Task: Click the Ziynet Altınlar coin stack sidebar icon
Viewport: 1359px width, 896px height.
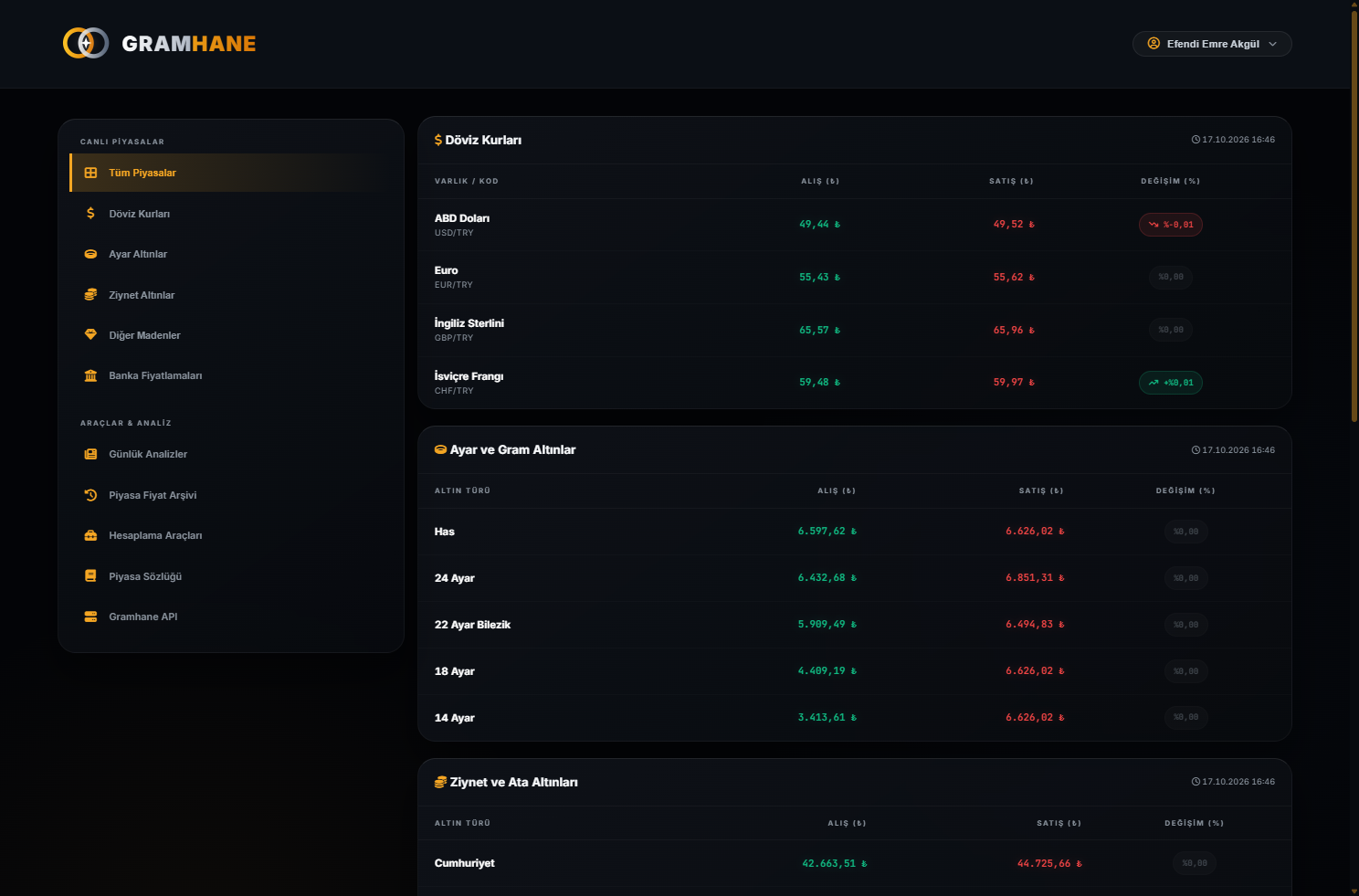Action: pos(90,294)
